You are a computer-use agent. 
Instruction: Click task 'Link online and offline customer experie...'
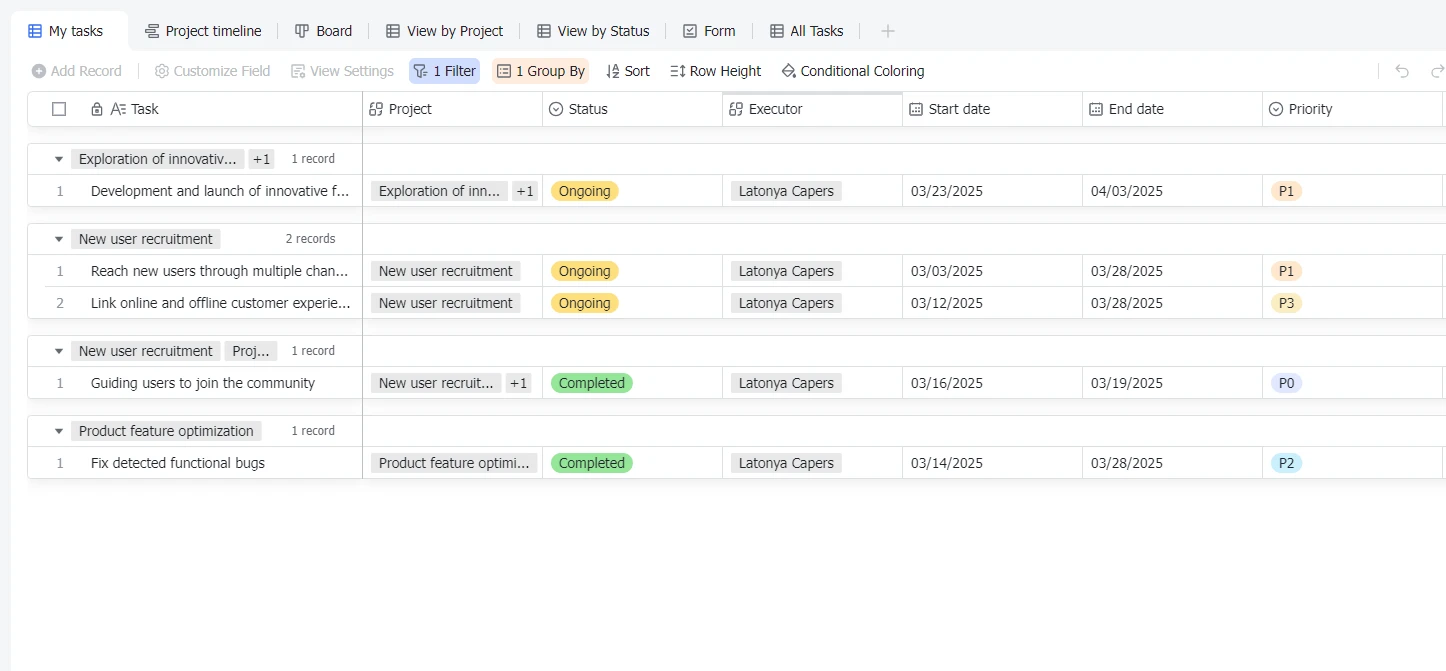221,303
